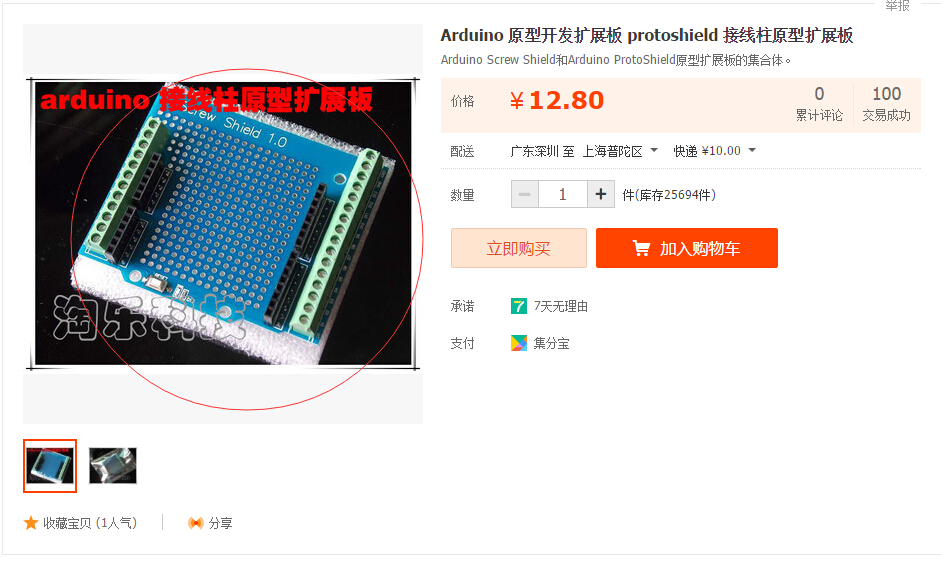Click the 分享 share link
The width and height of the screenshot is (941, 566).
pyautogui.click(x=220, y=523)
